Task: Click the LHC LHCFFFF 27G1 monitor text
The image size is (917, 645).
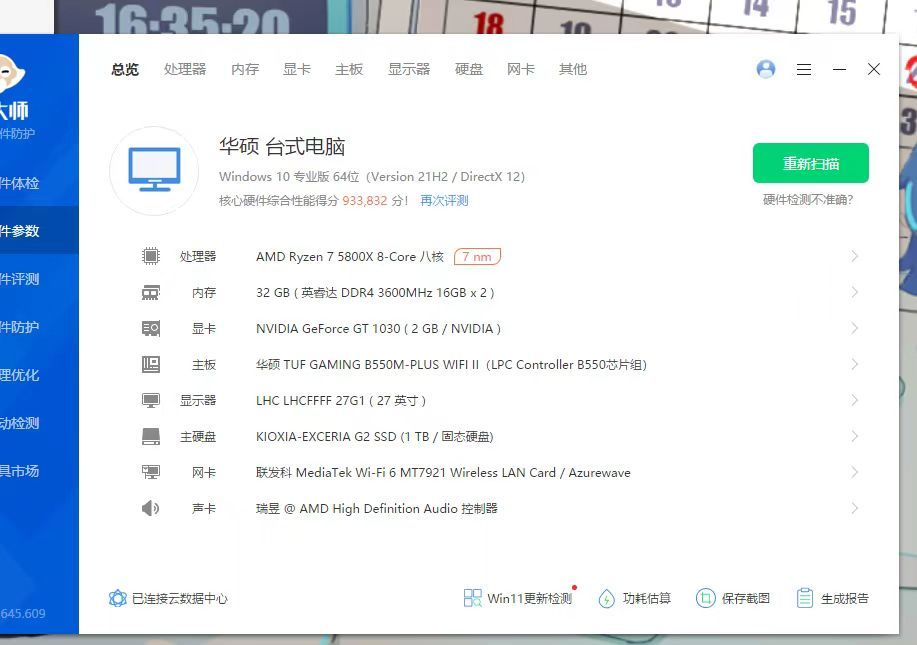Action: pyautogui.click(x=341, y=401)
